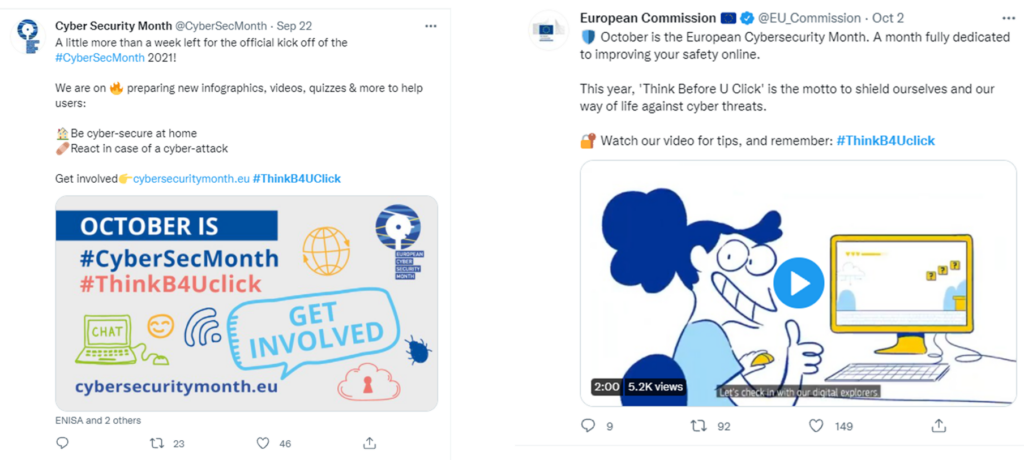Open the ENISA and 2 others tag
The width and height of the screenshot is (1024, 460).
98,420
